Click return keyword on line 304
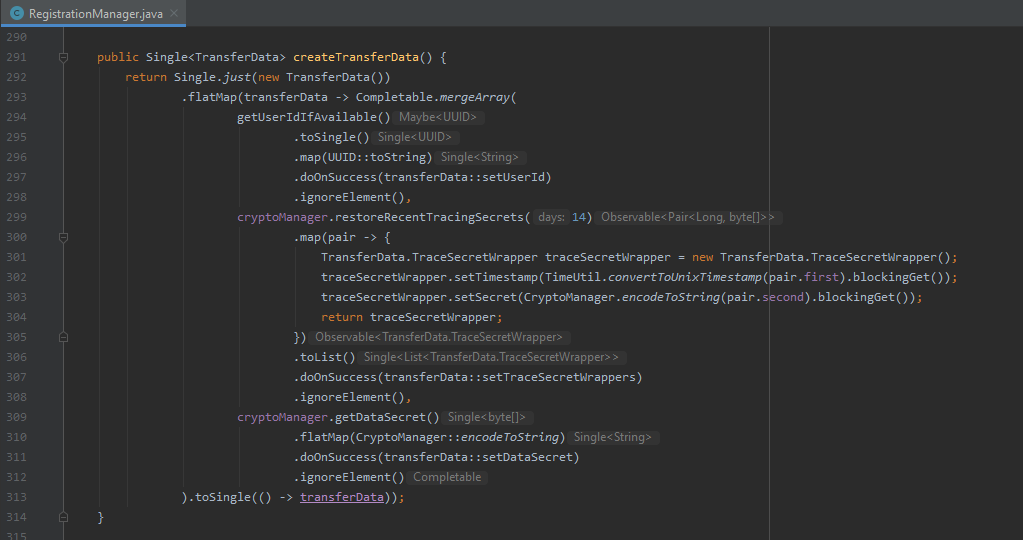 pos(342,318)
